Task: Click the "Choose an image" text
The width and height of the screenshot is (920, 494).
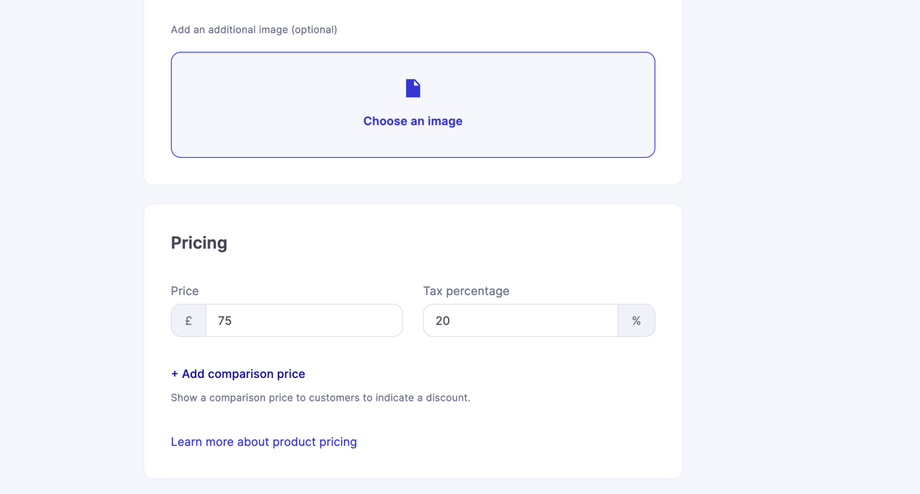Action: click(413, 121)
